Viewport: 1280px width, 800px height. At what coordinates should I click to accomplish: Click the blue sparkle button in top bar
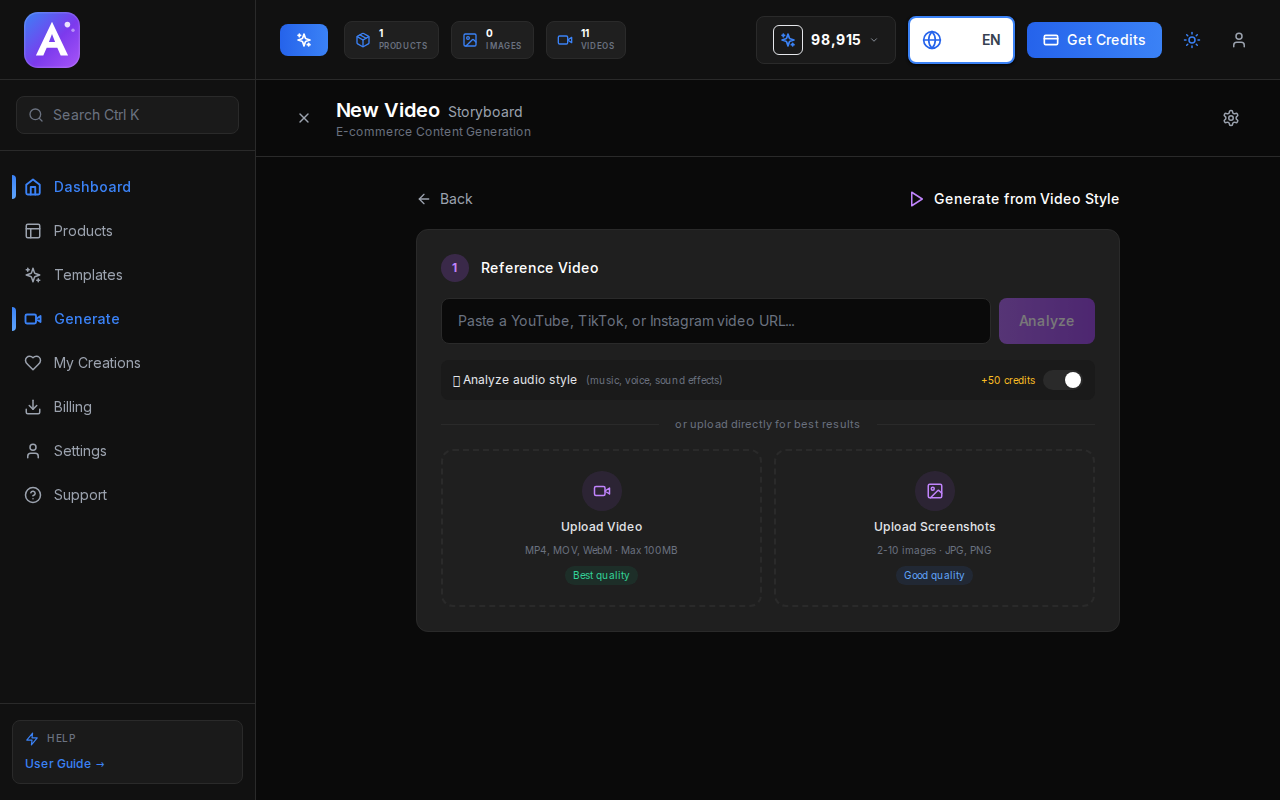(304, 40)
